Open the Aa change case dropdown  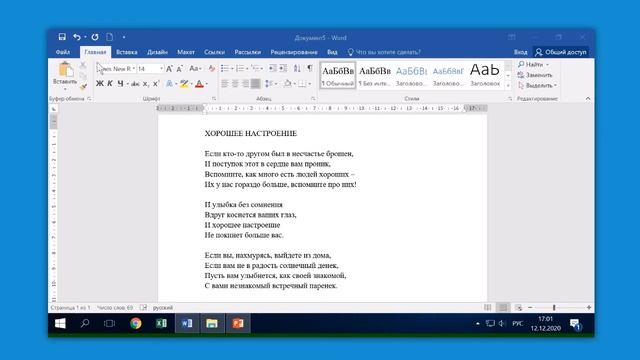point(195,69)
